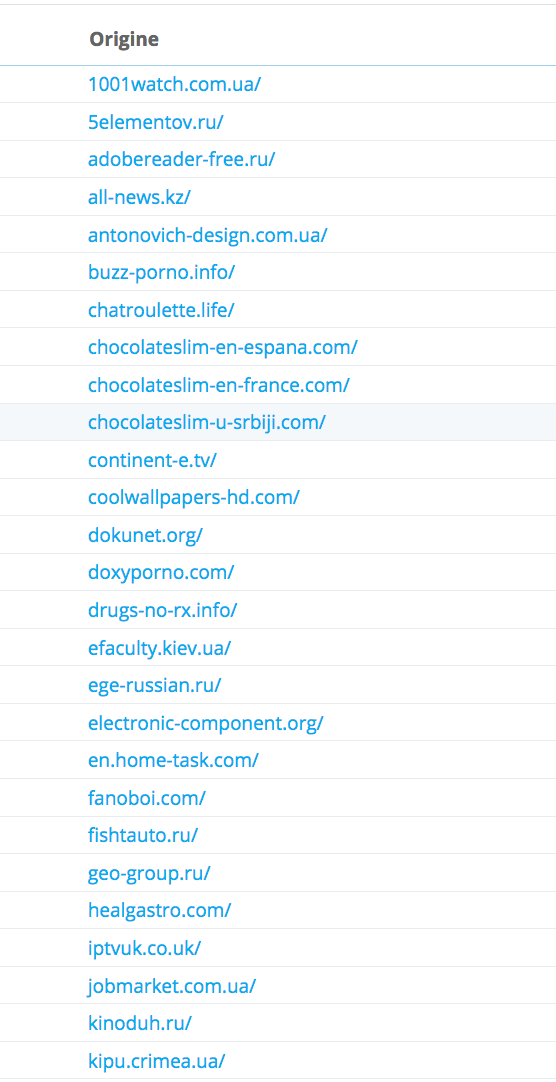The image size is (556, 1082).
Task: Open the continent-e.tv link
Action: [x=152, y=460]
